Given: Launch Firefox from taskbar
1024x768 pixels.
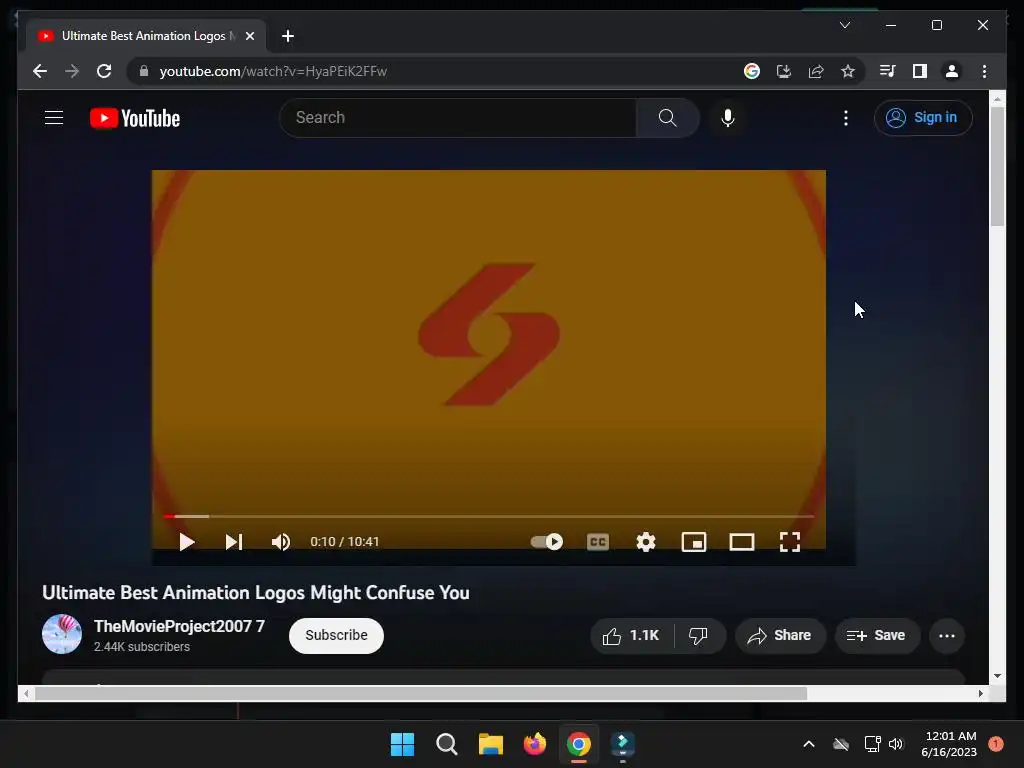Looking at the screenshot, I should click(x=535, y=744).
